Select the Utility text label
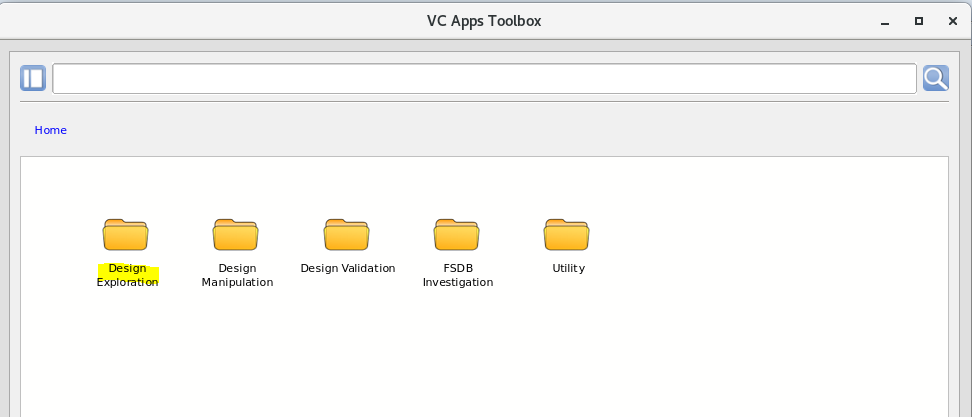The image size is (972, 417). click(568, 268)
